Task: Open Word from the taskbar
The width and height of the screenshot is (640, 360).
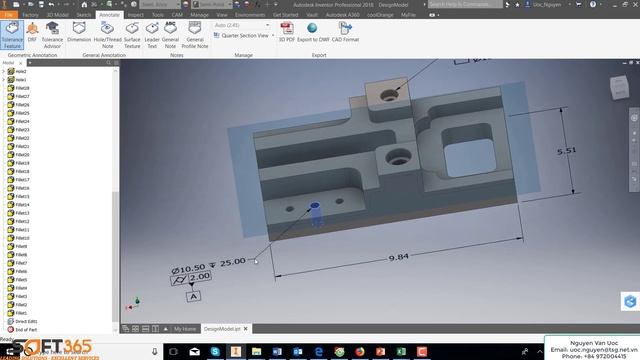Action: pyautogui.click(x=277, y=351)
